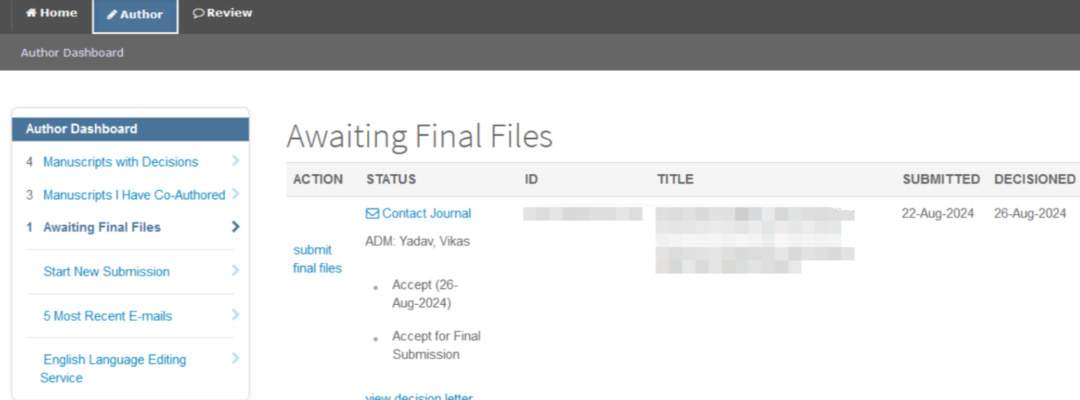Click the pencil icon in Author tab
The width and height of the screenshot is (1080, 400).
click(x=112, y=14)
